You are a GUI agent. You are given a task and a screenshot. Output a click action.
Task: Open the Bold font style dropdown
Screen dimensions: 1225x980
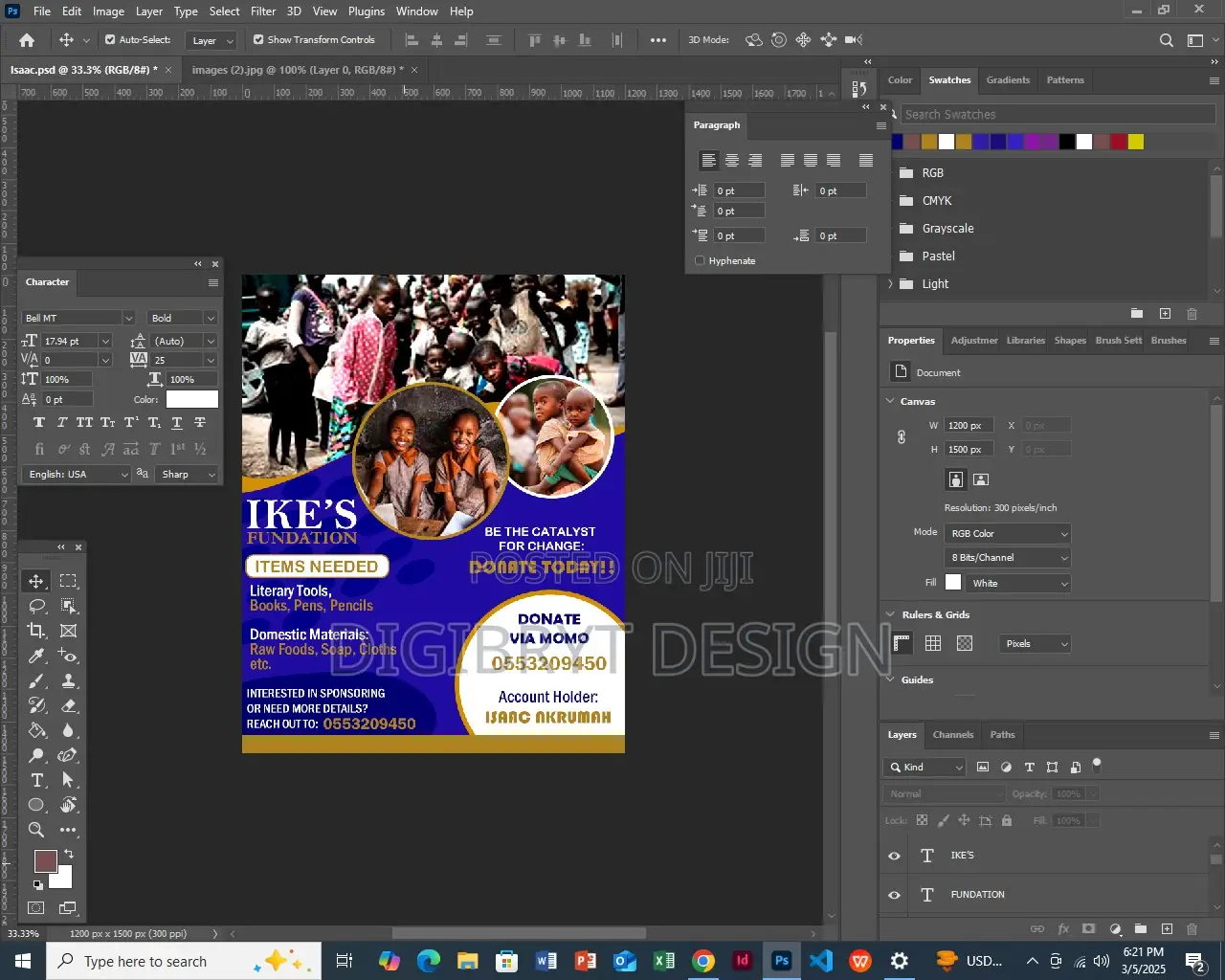pyautogui.click(x=211, y=318)
